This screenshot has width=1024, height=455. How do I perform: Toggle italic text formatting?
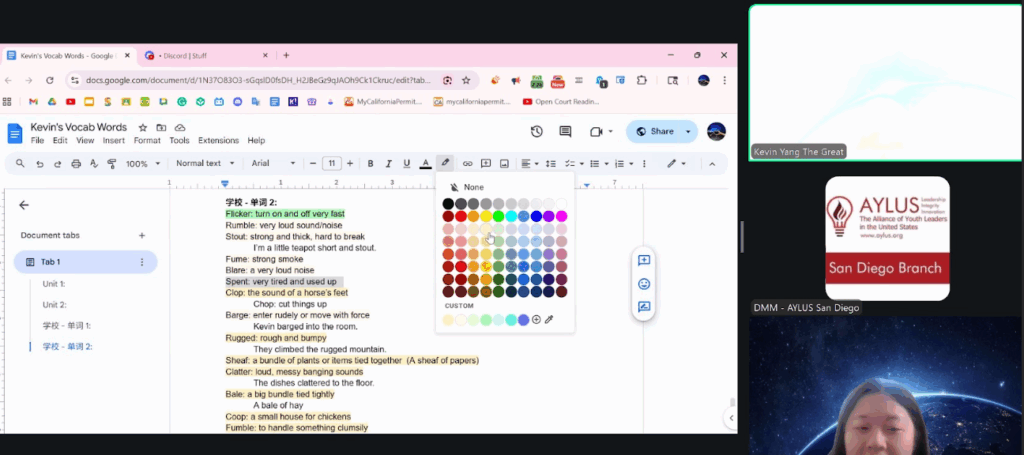388,163
